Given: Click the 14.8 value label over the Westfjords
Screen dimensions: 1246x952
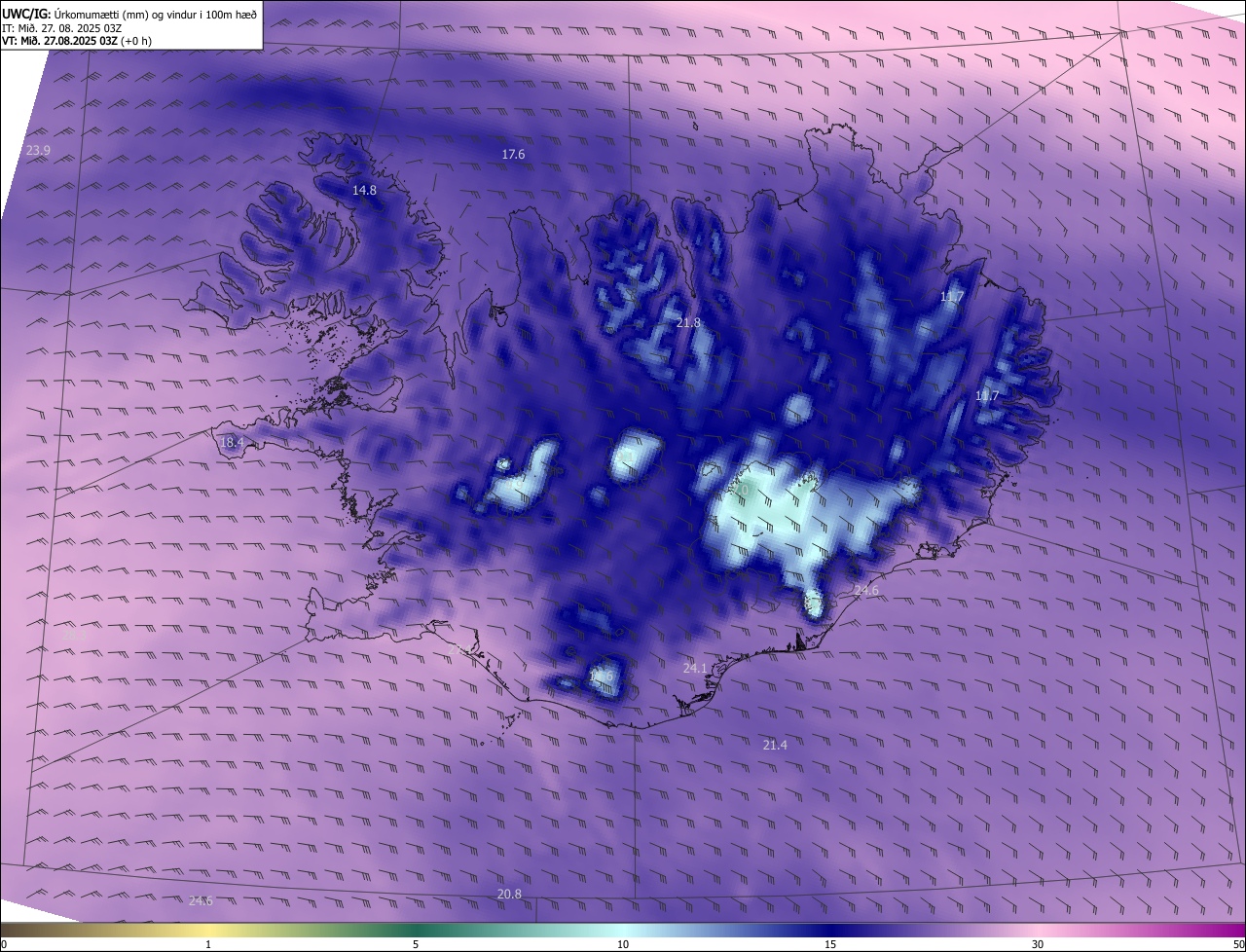Looking at the screenshot, I should pos(364,190).
